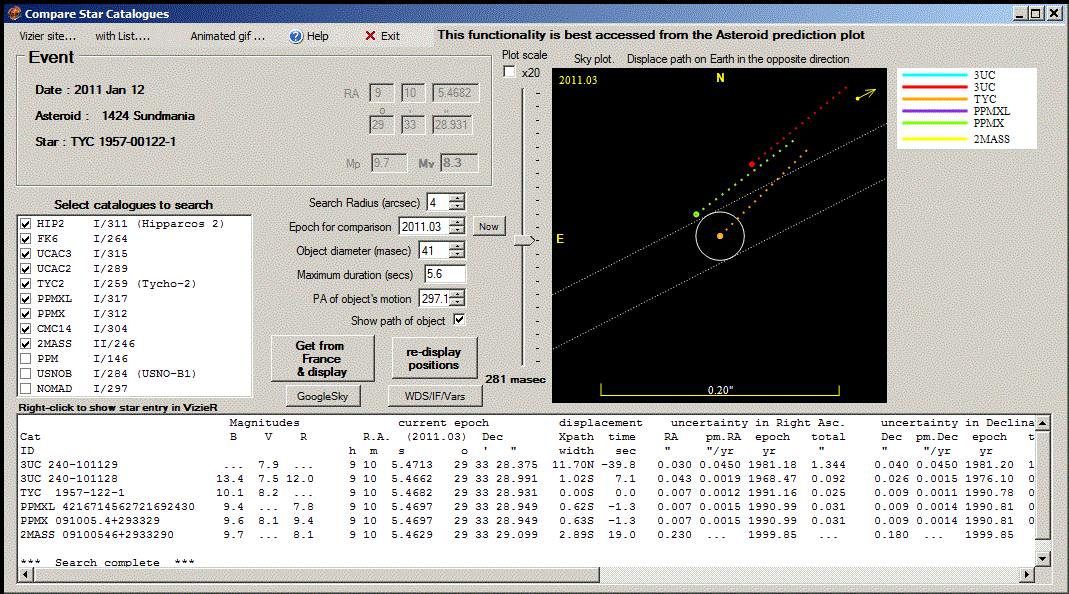Click Get from France & display button
The width and height of the screenshot is (1069, 594).
pyautogui.click(x=321, y=358)
